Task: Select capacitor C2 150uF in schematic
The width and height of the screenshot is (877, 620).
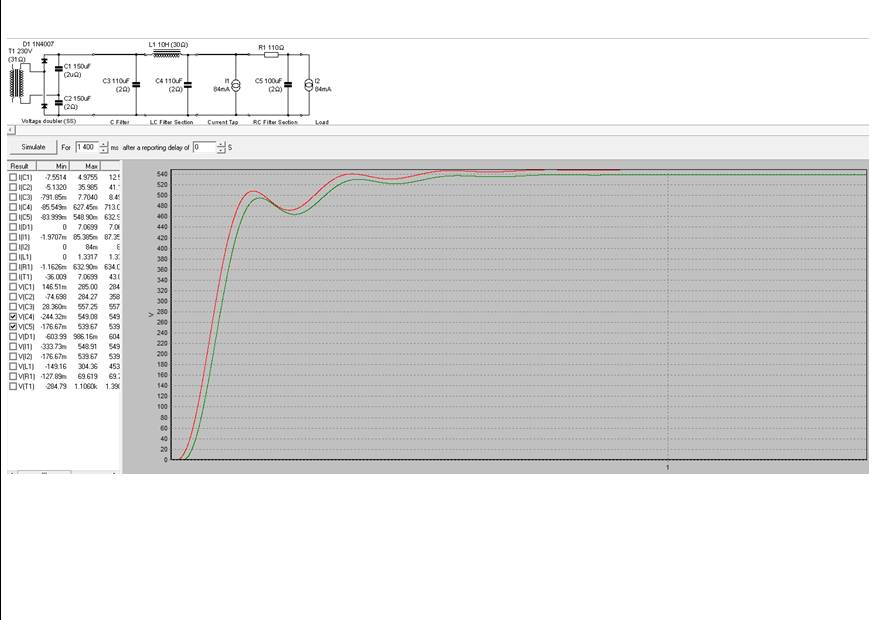Action: (x=59, y=103)
